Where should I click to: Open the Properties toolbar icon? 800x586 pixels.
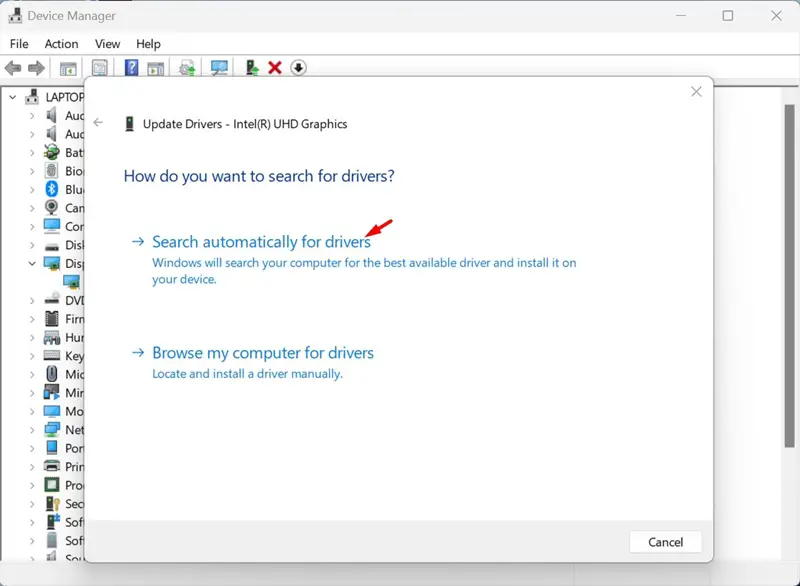(99, 68)
